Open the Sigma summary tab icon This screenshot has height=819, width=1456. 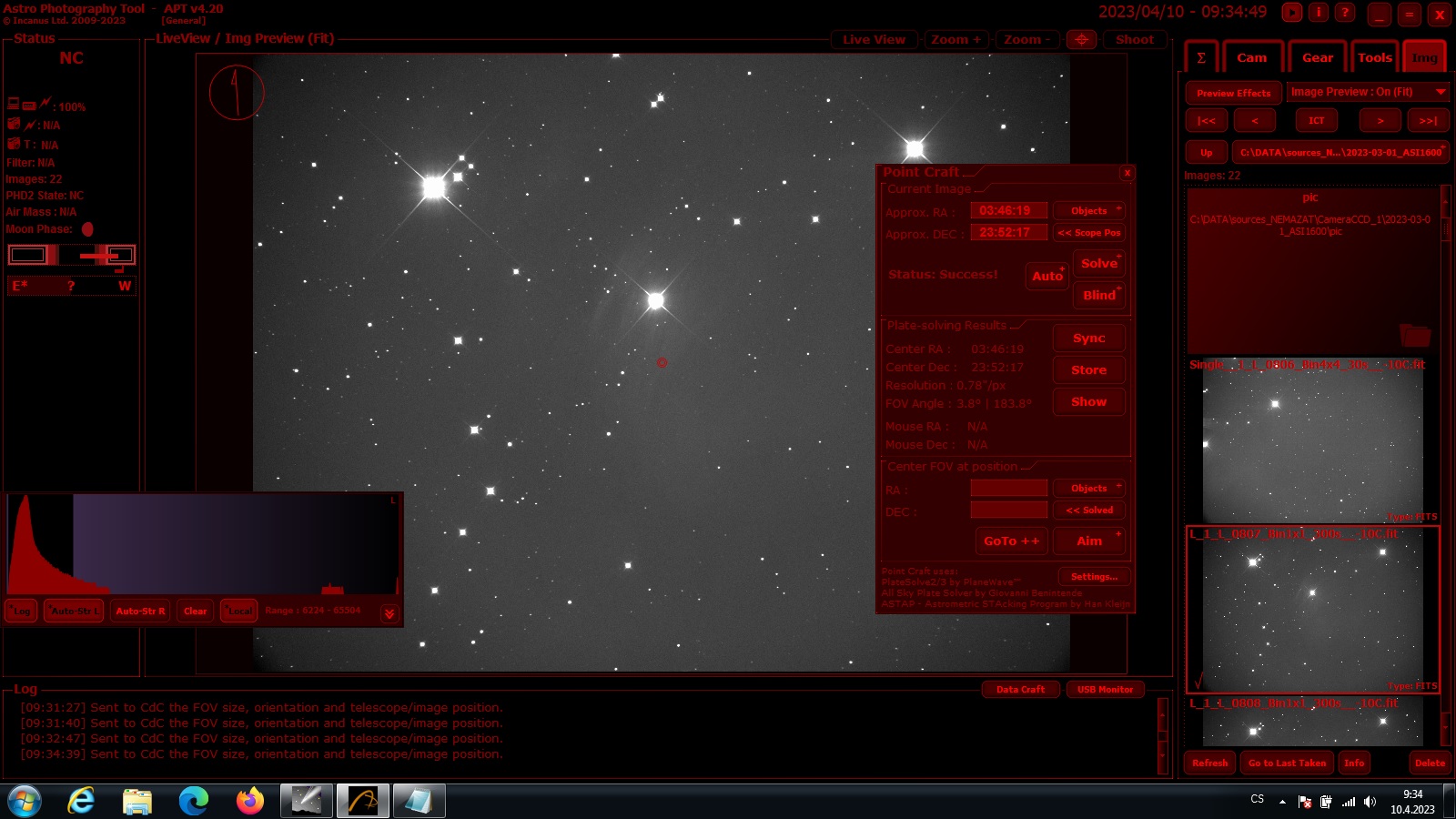[1200, 57]
